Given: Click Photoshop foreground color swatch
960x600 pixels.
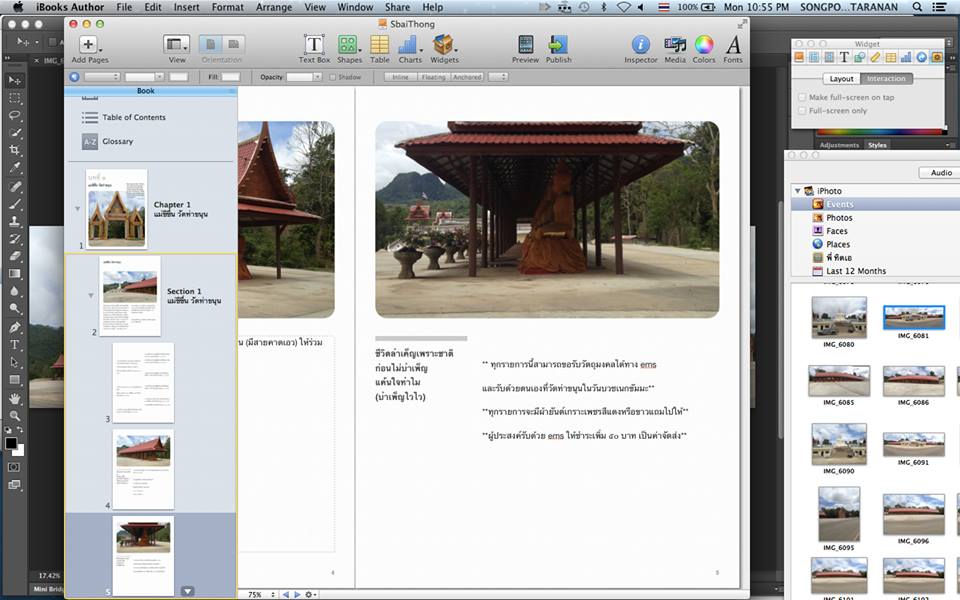Looking at the screenshot, I should point(11,443).
